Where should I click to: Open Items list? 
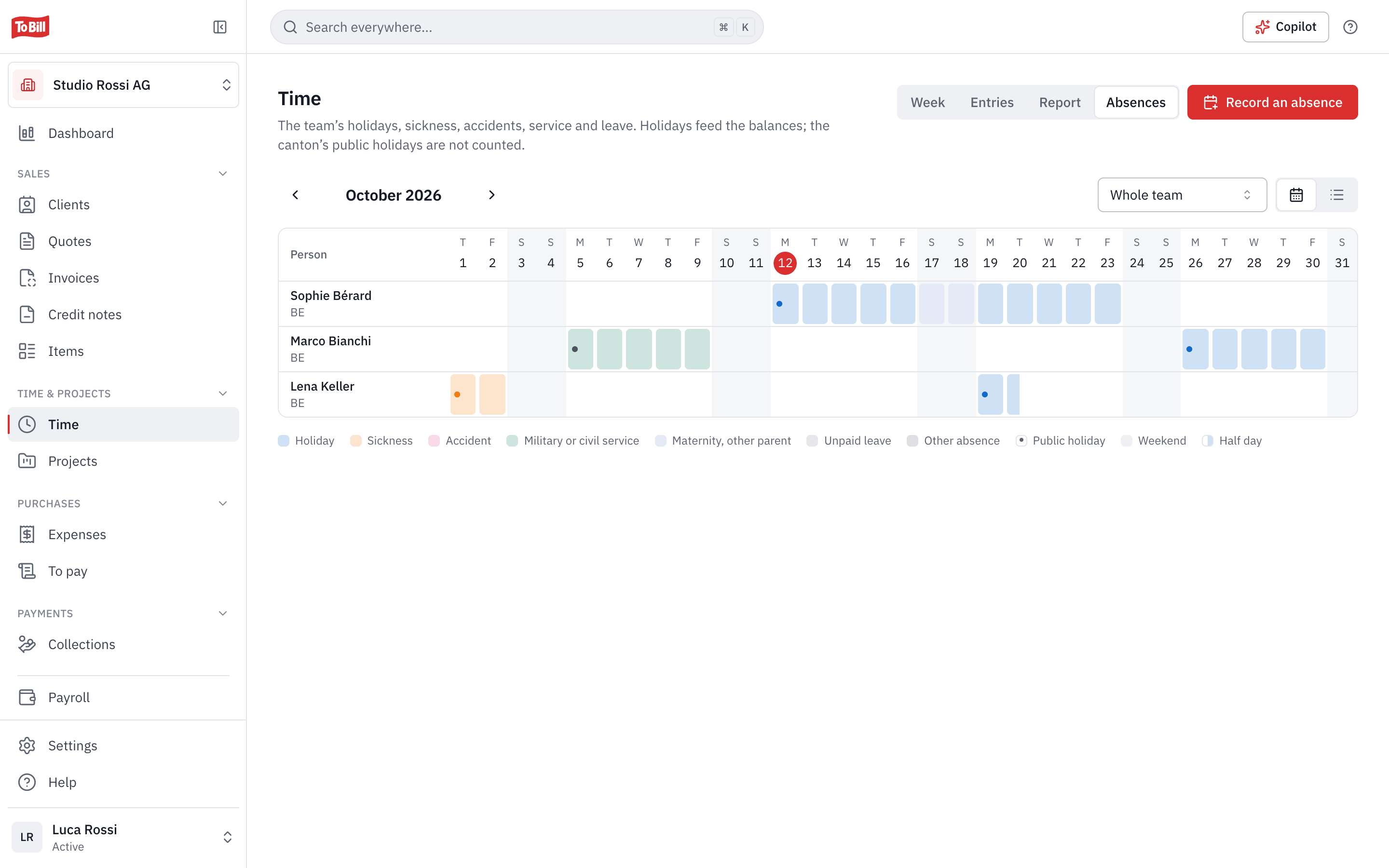(x=123, y=352)
